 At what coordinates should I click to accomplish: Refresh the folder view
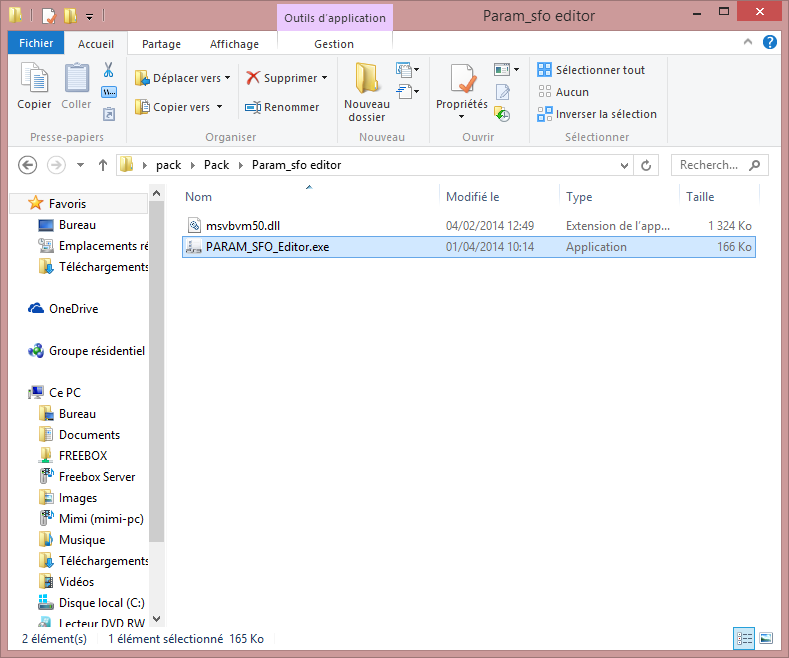(x=646, y=165)
